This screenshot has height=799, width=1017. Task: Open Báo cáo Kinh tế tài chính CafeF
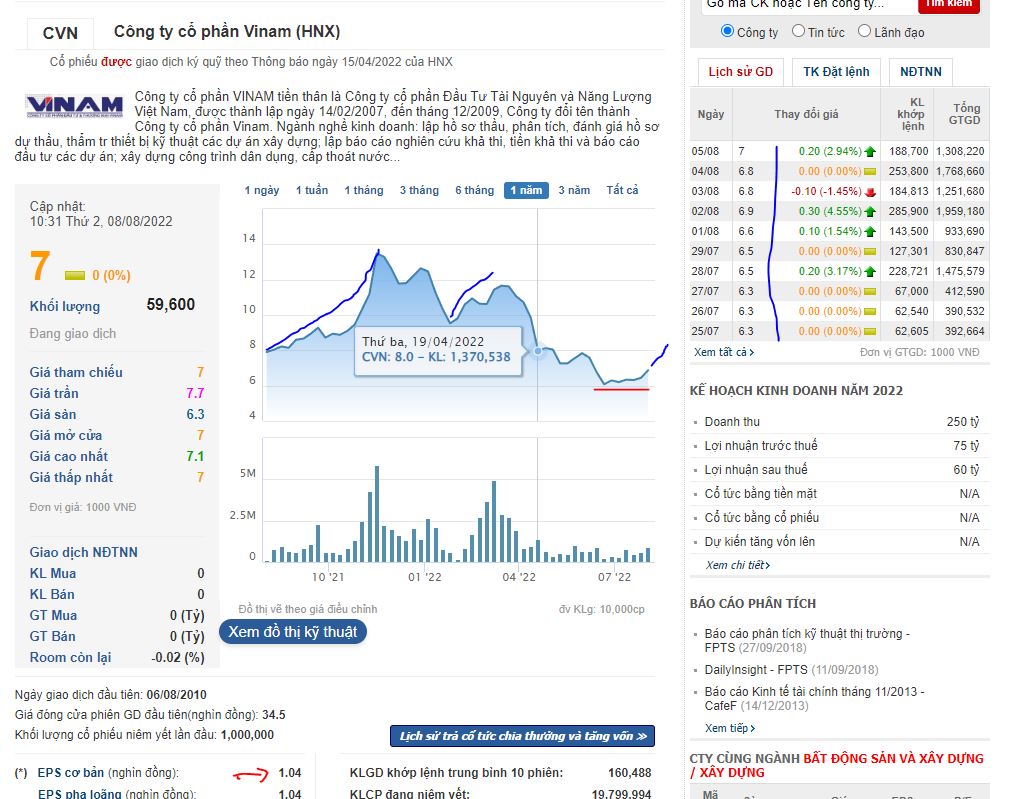(814, 698)
